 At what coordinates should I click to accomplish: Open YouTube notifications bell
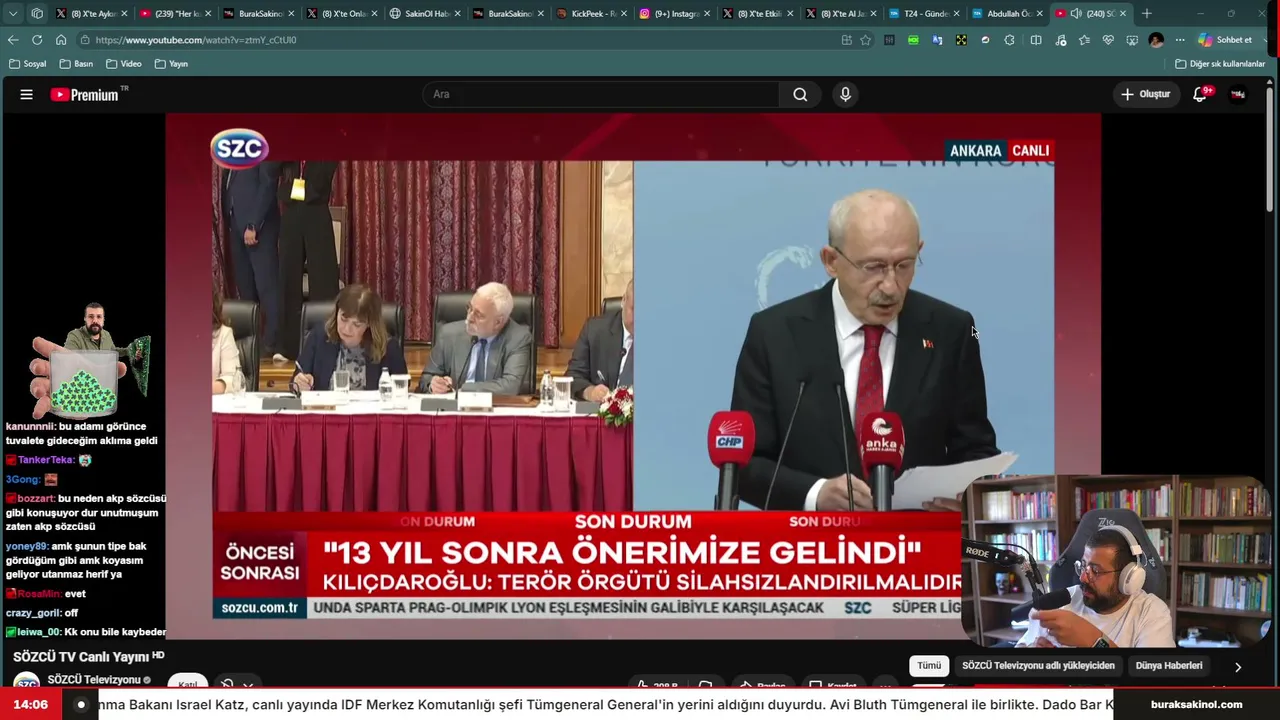point(1200,94)
